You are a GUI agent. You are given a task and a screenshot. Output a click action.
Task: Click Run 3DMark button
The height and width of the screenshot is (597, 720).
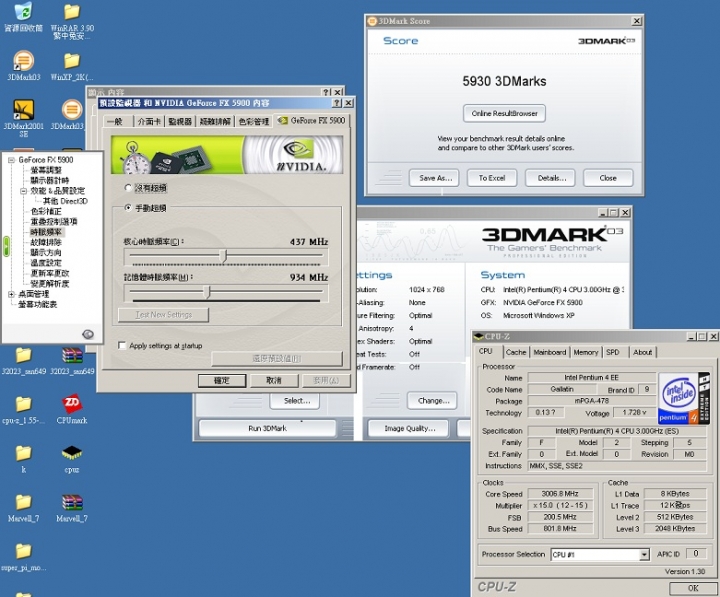point(267,428)
